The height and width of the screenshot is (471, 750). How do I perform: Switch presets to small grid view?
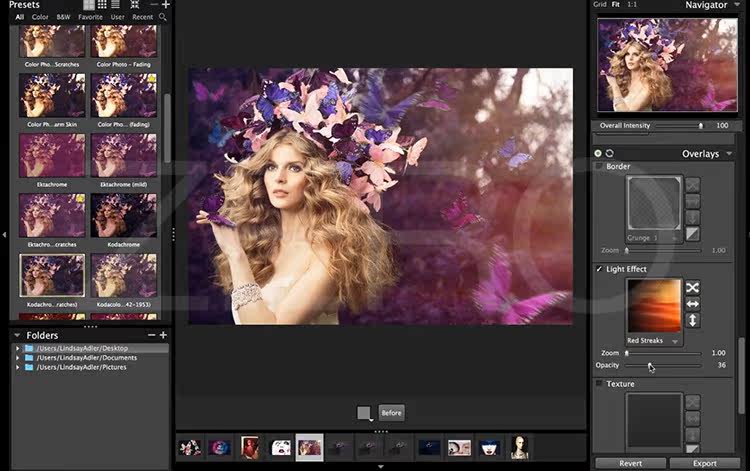pos(103,5)
